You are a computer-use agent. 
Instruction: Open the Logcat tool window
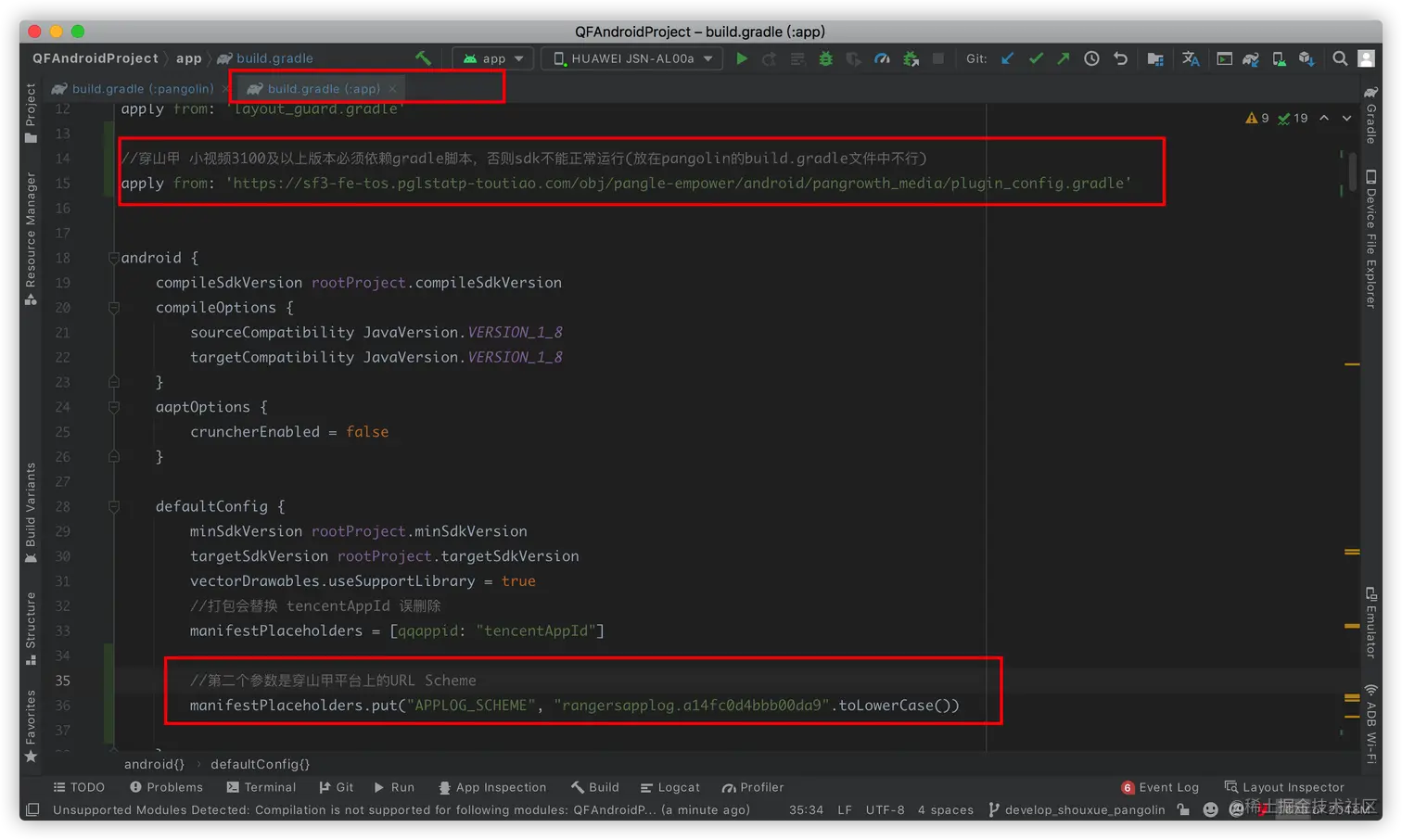pyautogui.click(x=670, y=787)
